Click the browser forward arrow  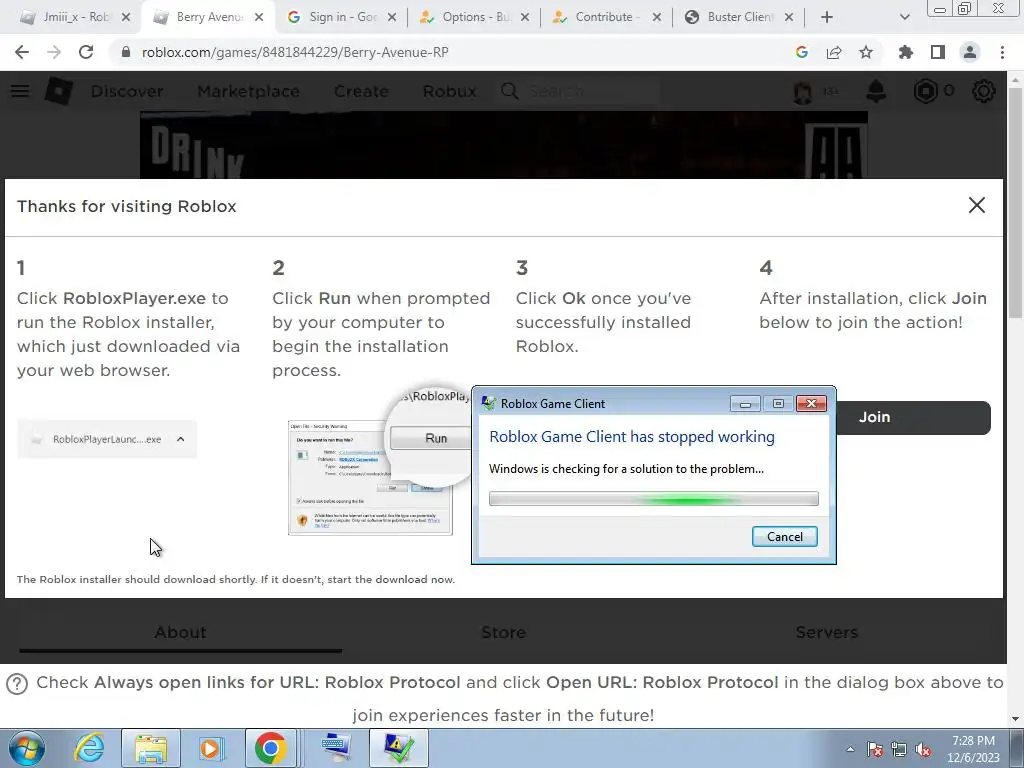coord(54,52)
